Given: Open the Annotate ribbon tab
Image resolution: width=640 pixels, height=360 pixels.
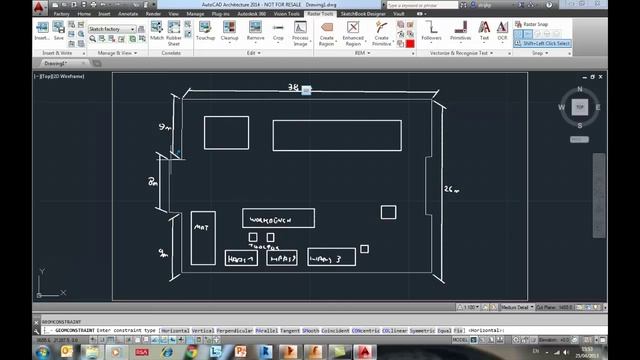Looking at the screenshot, I should [128, 14].
